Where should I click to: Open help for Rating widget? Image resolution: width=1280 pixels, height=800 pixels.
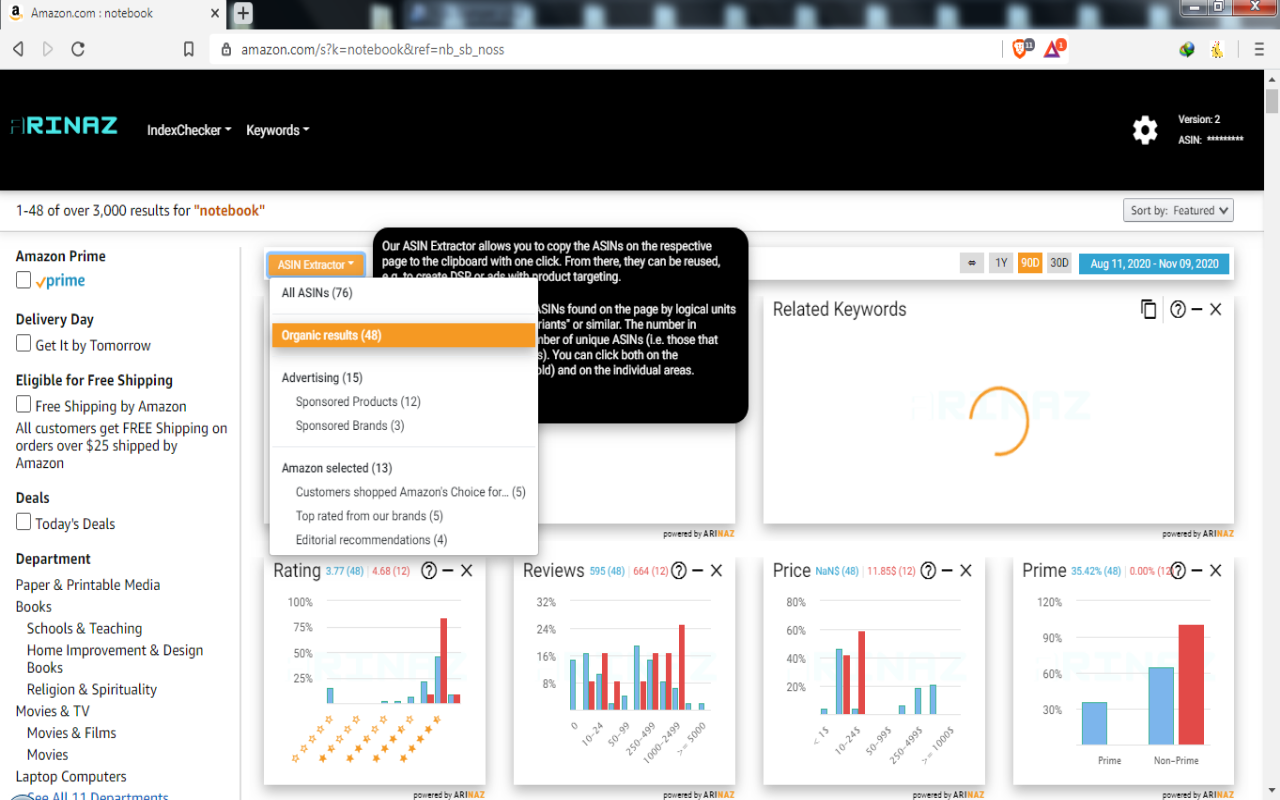click(429, 570)
